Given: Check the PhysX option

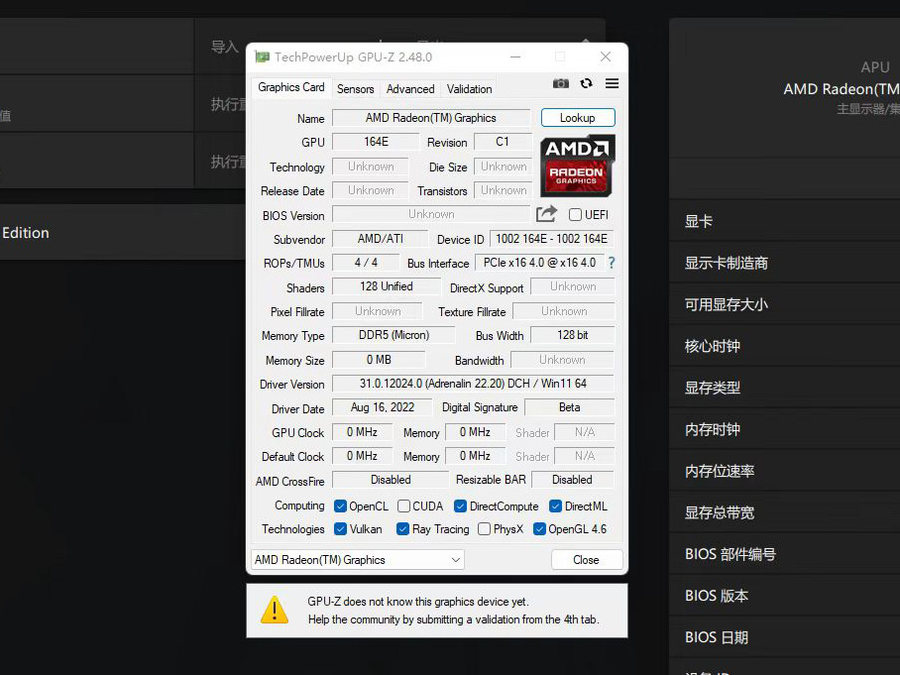Looking at the screenshot, I should click(x=484, y=529).
